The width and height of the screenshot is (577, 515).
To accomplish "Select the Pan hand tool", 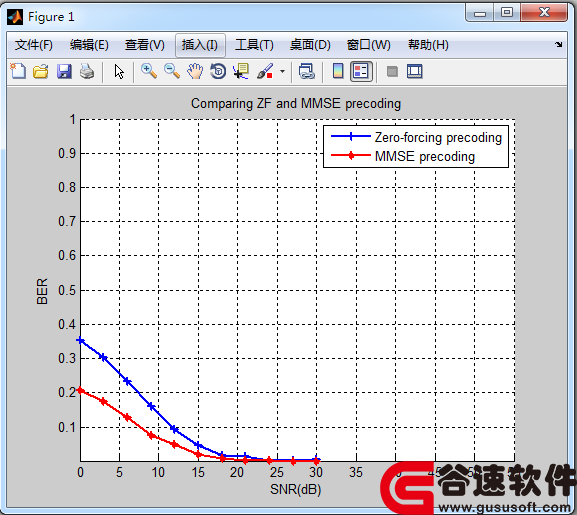I will pos(195,71).
